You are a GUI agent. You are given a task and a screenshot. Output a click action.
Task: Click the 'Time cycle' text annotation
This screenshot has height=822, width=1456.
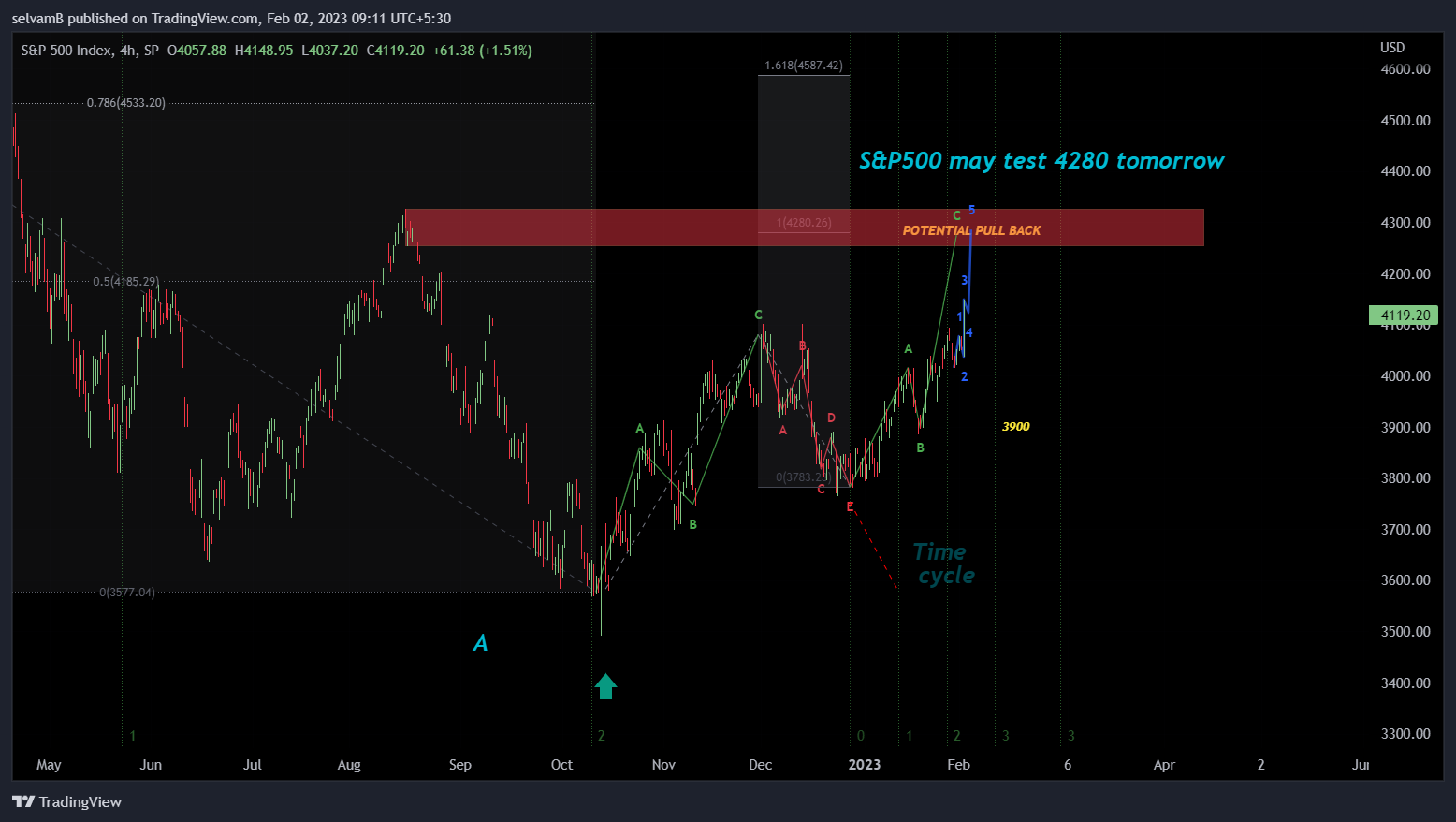coord(943,564)
